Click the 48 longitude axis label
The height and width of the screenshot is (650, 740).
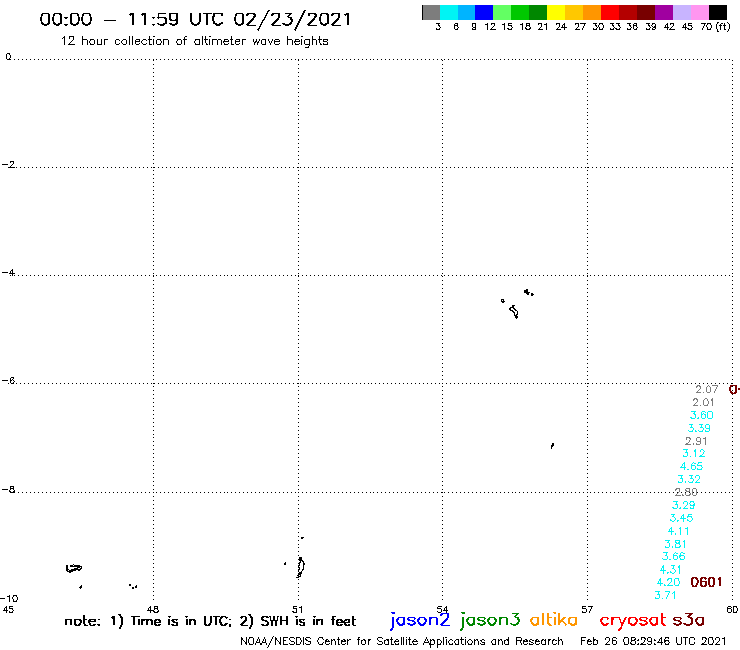pyautogui.click(x=153, y=609)
